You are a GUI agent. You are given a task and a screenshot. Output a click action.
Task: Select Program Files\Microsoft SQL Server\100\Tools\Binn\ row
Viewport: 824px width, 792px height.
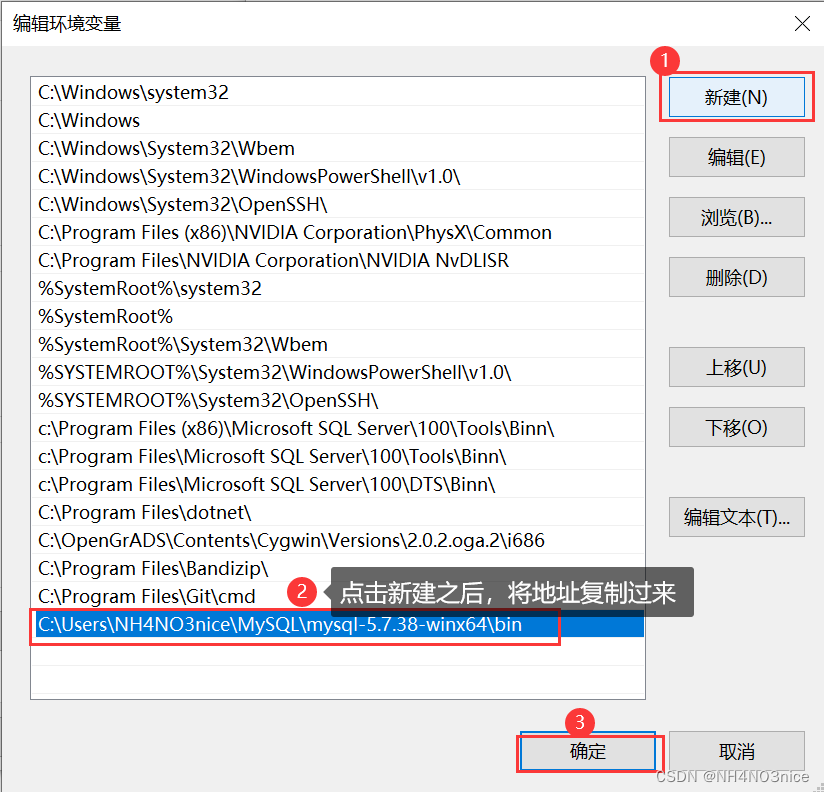[338, 456]
